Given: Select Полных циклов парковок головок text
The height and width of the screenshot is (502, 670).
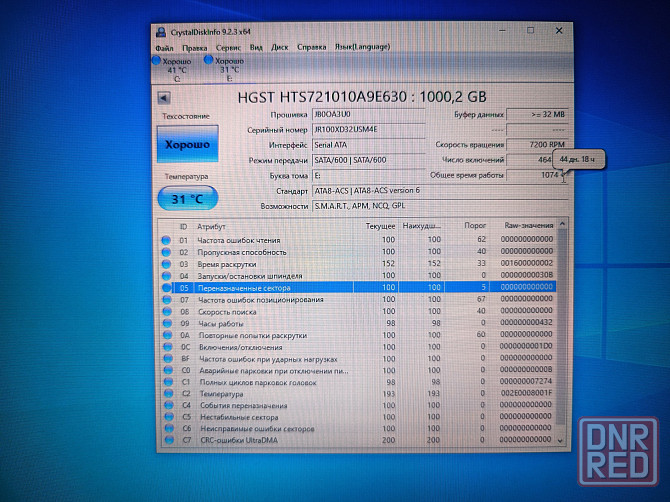Looking at the screenshot, I should 258,382.
